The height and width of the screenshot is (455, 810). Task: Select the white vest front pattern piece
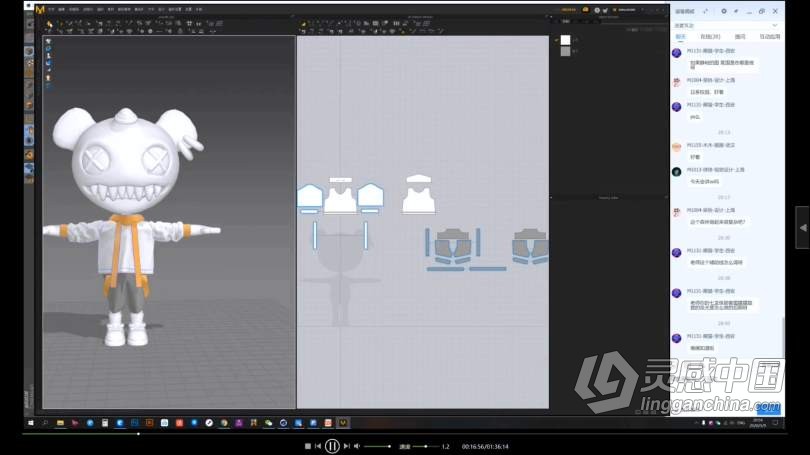click(x=340, y=200)
